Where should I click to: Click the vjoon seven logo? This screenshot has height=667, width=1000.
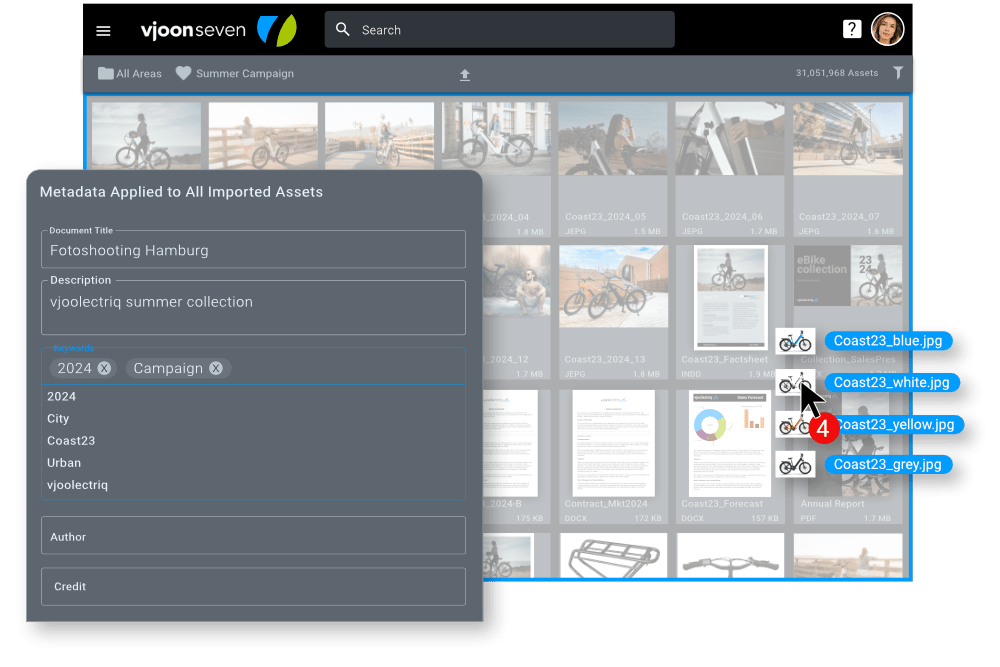coord(194,29)
